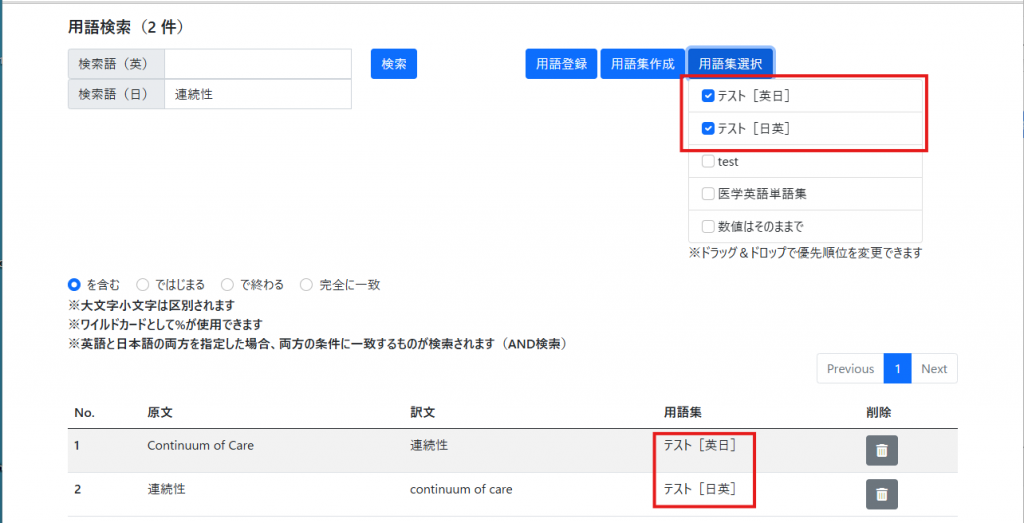Click trash icon for row 2 連続性
The height and width of the screenshot is (523, 1024).
point(881,494)
